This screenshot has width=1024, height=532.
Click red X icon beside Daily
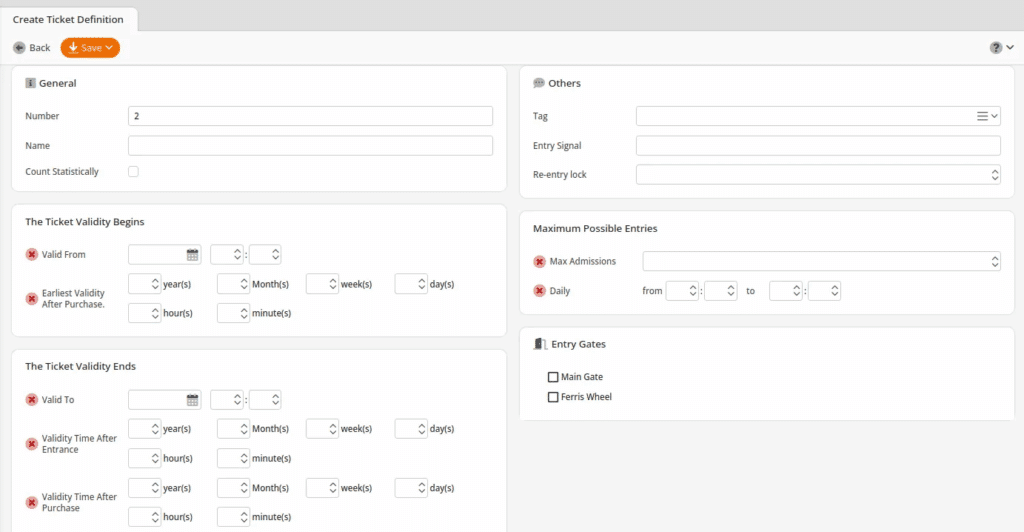pos(539,290)
